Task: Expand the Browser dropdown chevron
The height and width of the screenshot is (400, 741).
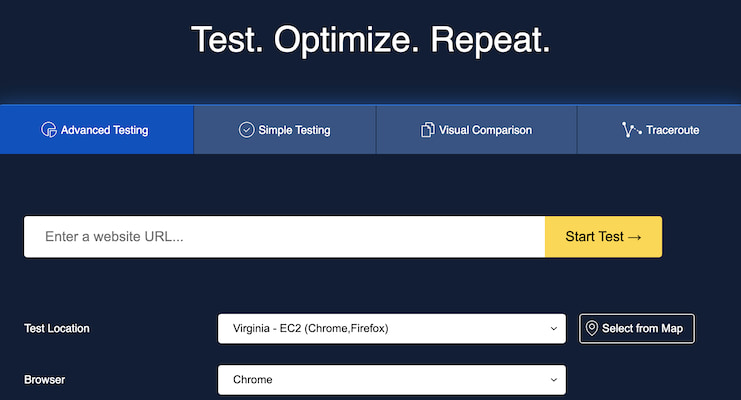Action: 553,380
